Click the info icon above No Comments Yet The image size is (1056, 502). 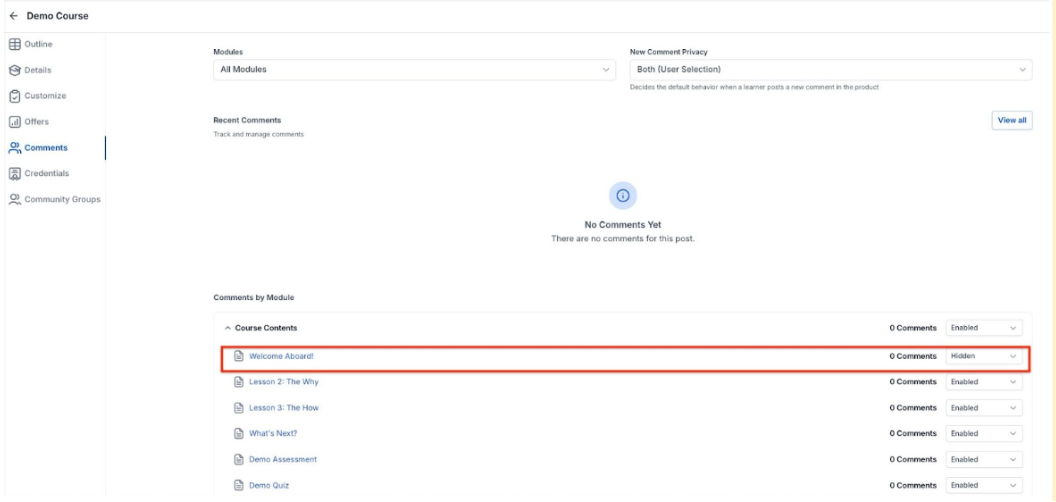(x=622, y=195)
